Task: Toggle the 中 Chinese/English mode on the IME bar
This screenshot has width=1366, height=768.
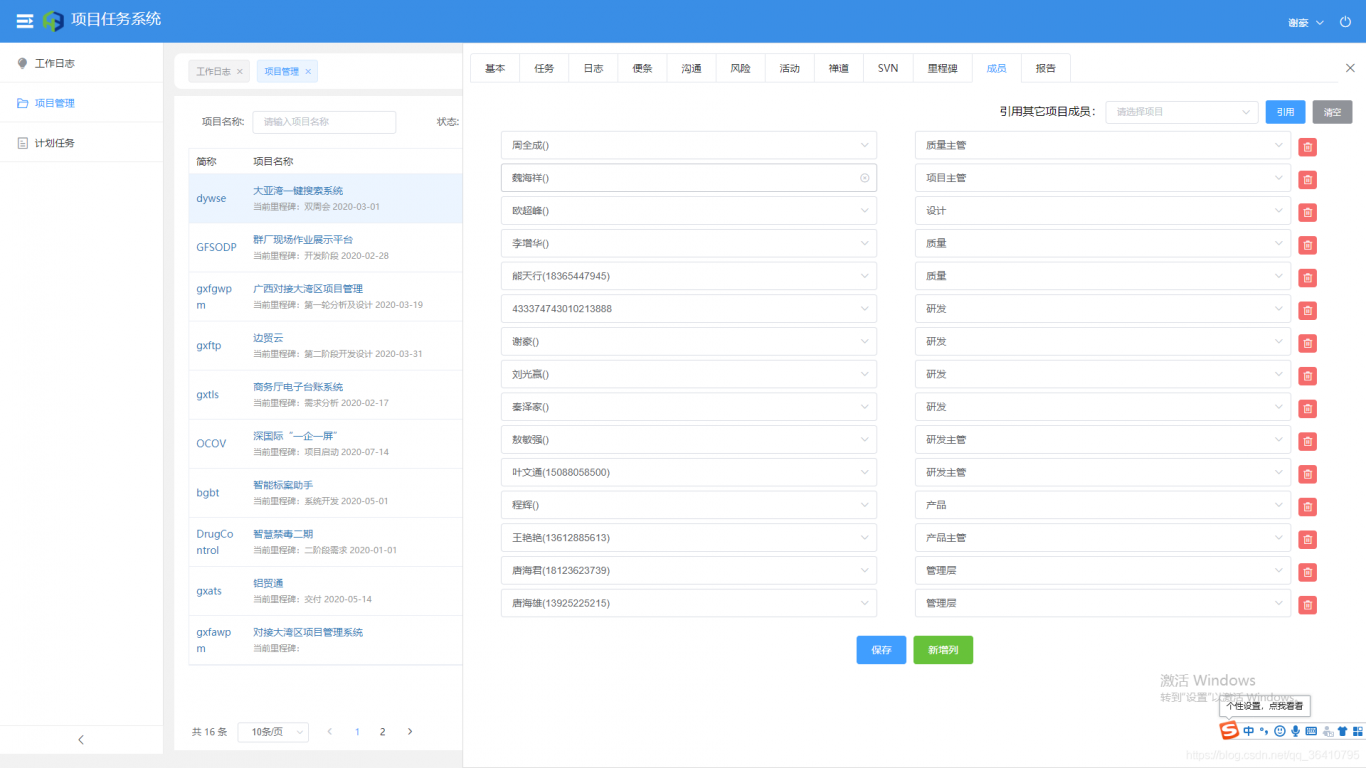Action: tap(1249, 731)
